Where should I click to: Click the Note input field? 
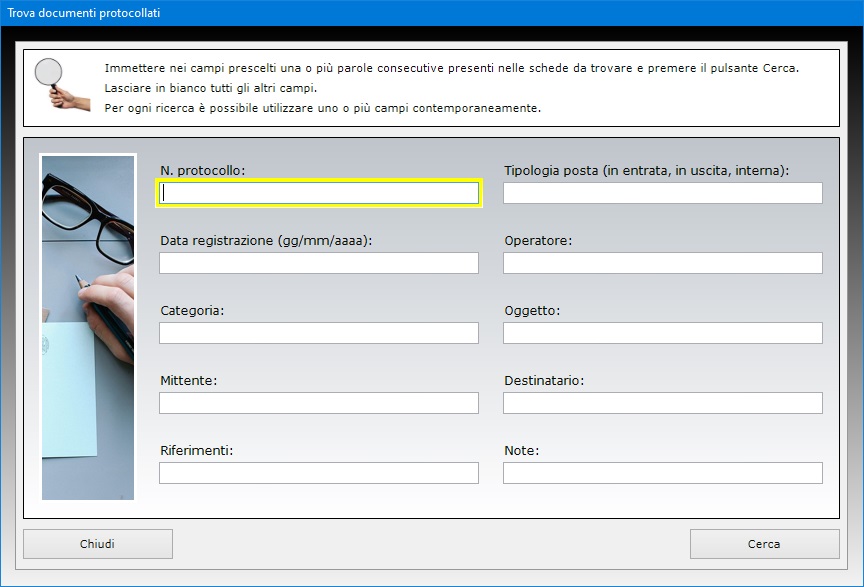click(663, 473)
